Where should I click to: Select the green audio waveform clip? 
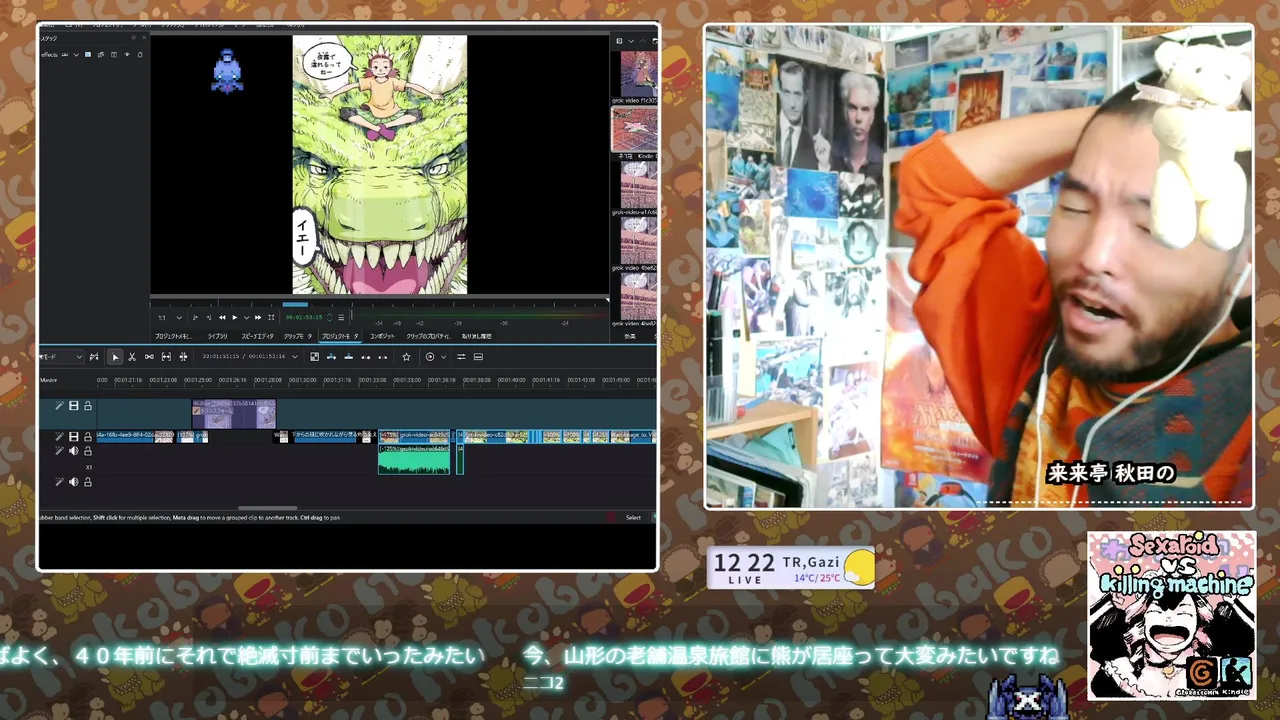pos(414,458)
